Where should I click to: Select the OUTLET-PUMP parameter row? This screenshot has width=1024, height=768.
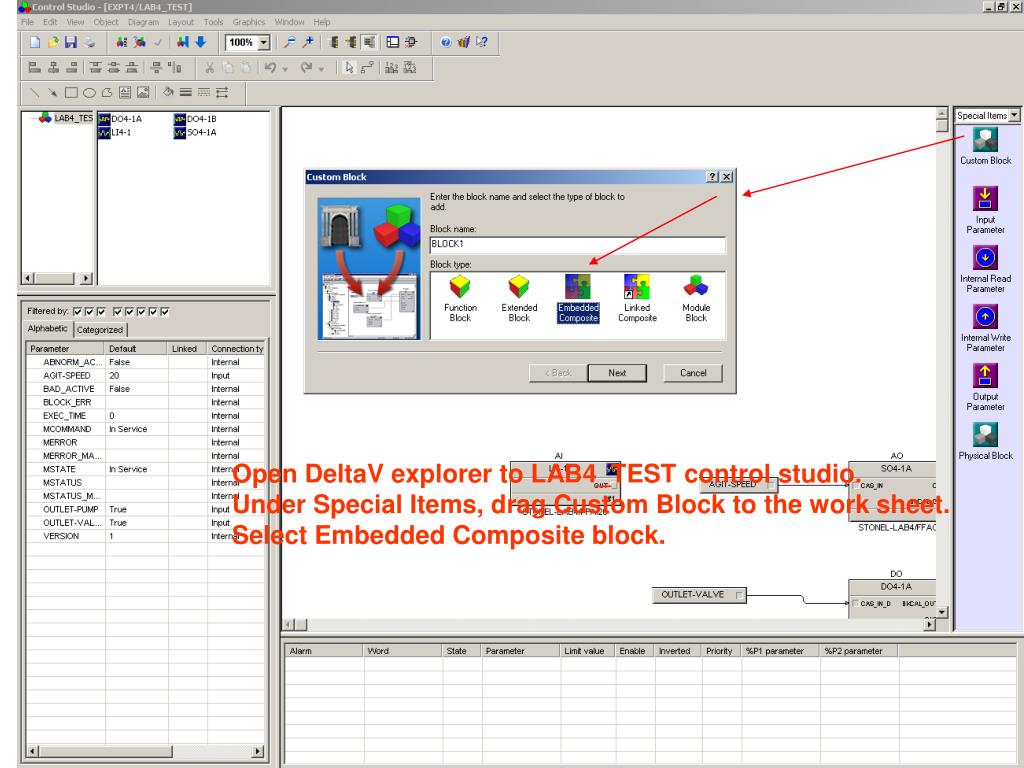click(x=146, y=509)
